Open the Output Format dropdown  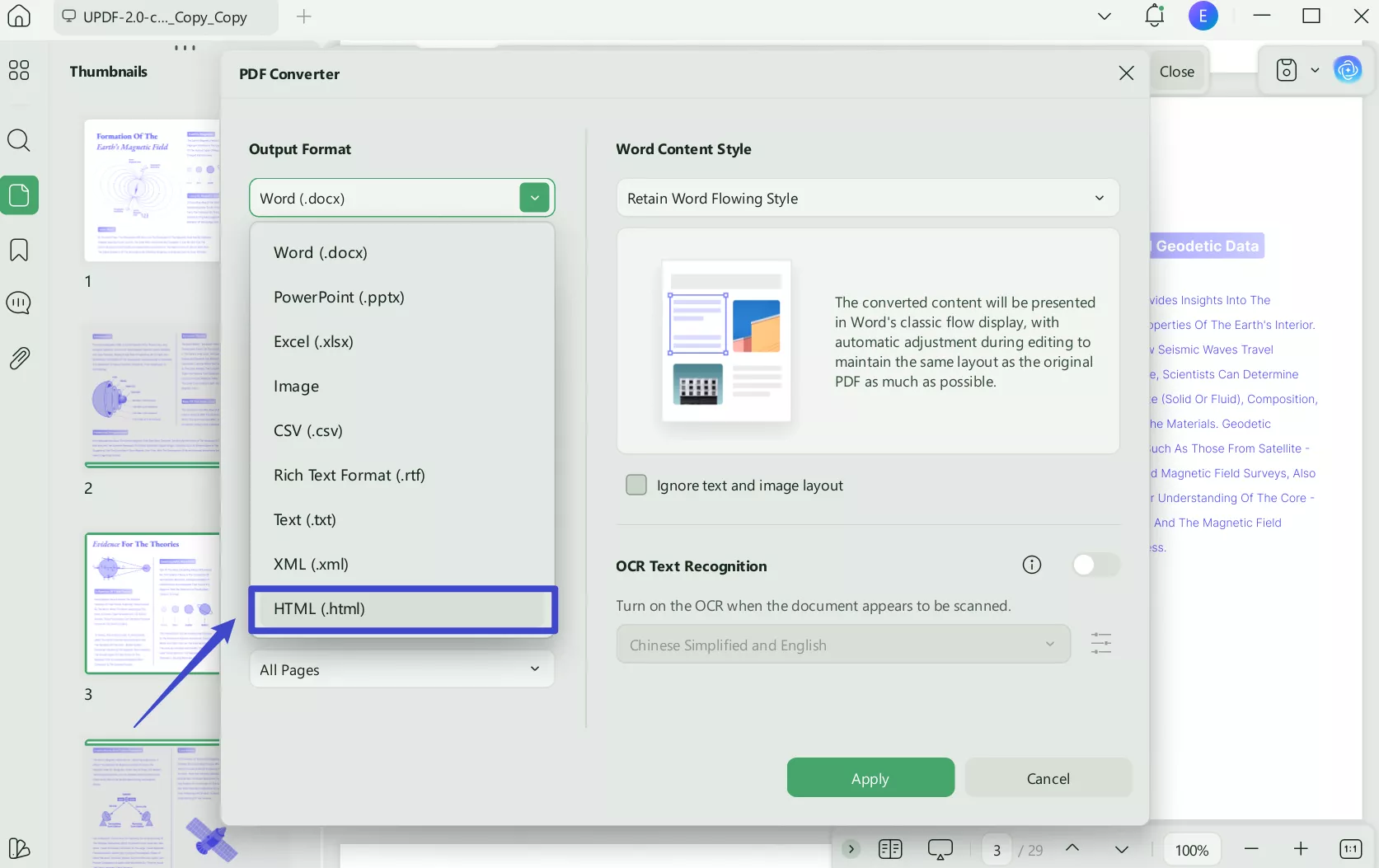tap(534, 197)
